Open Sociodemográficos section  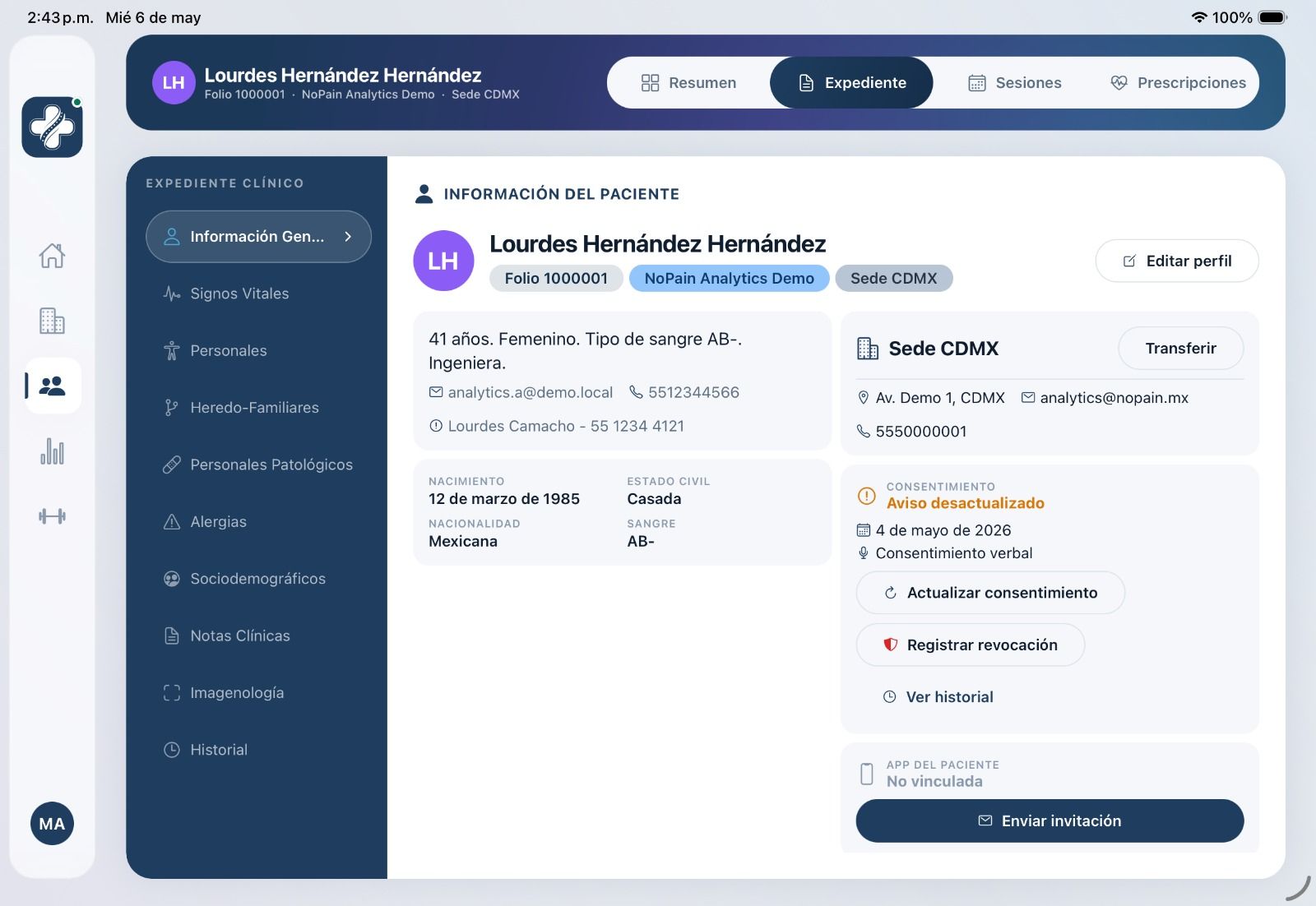(258, 579)
